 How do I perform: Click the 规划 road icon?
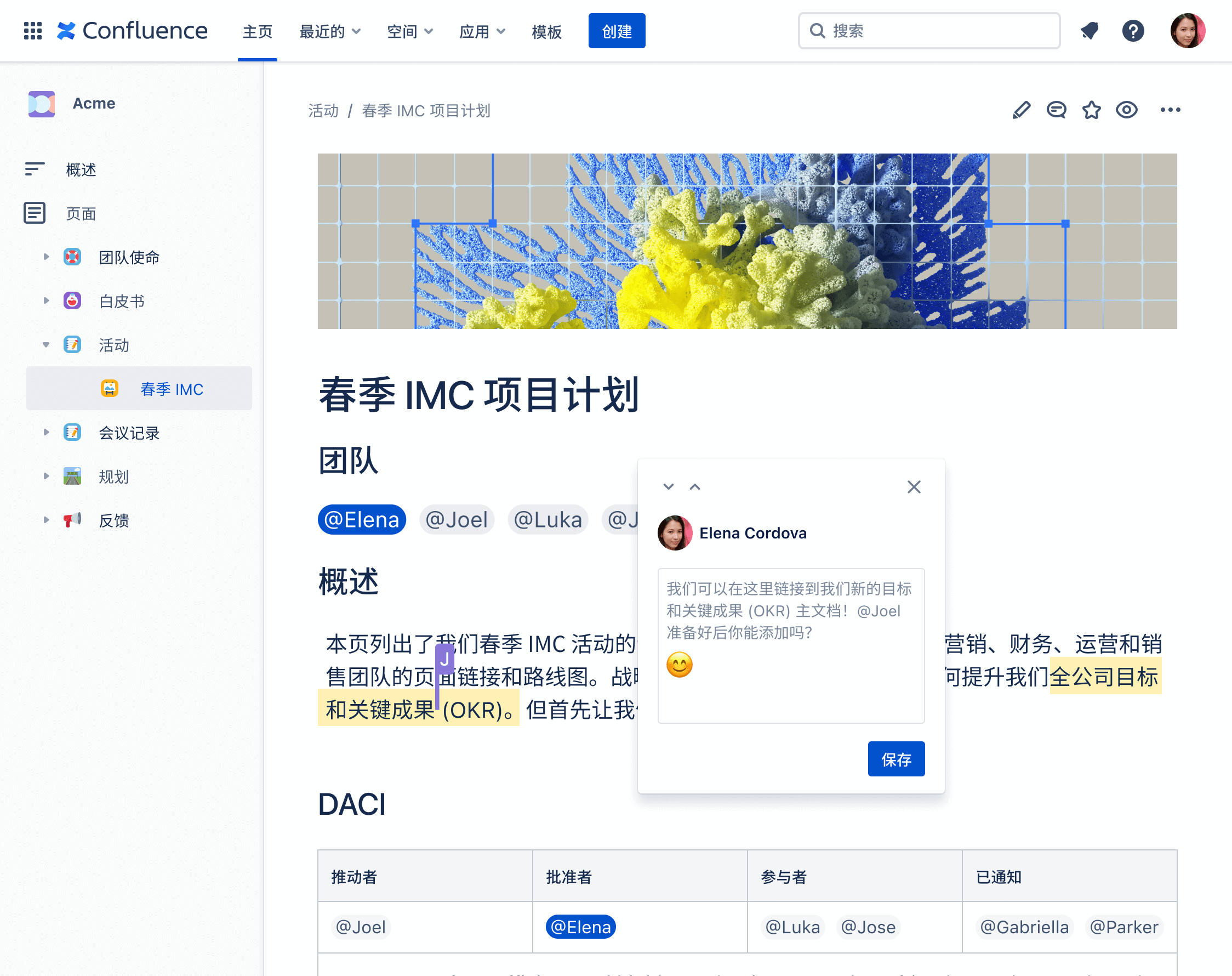72,476
